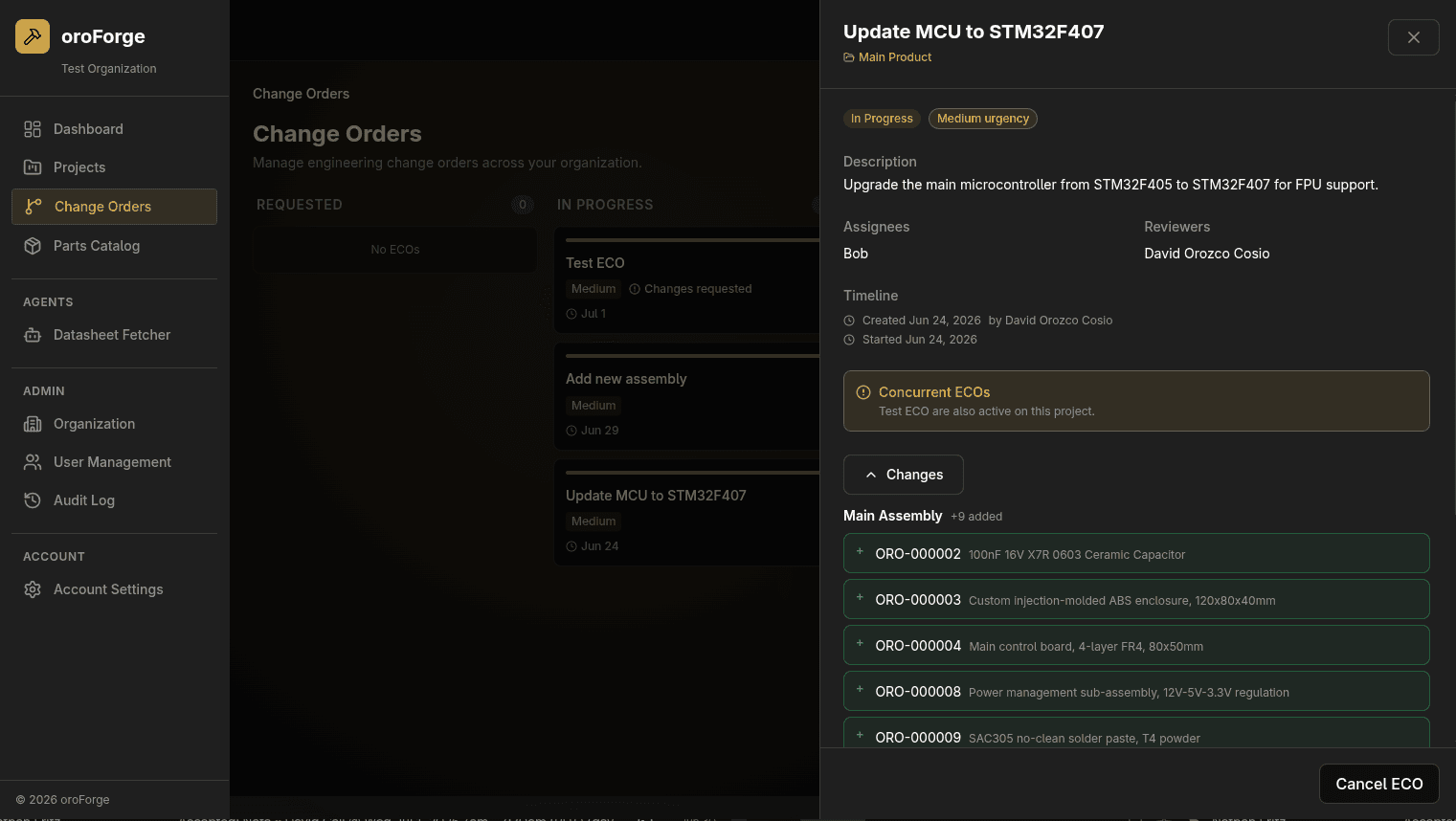Open Dashboard from the sidebar
The image size is (1456, 821).
tap(114, 129)
